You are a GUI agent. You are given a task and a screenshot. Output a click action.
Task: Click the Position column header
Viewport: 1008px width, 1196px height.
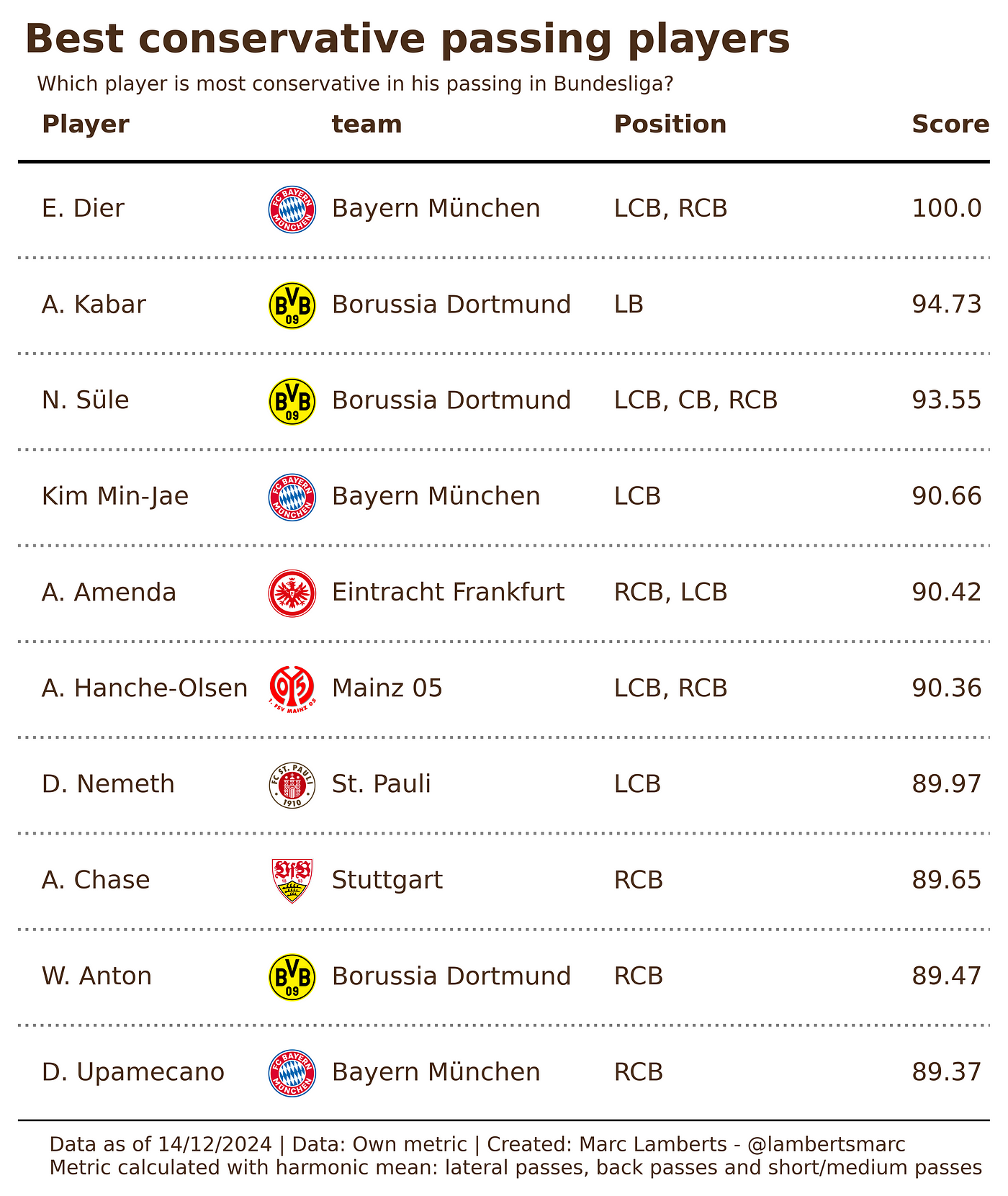(x=670, y=125)
